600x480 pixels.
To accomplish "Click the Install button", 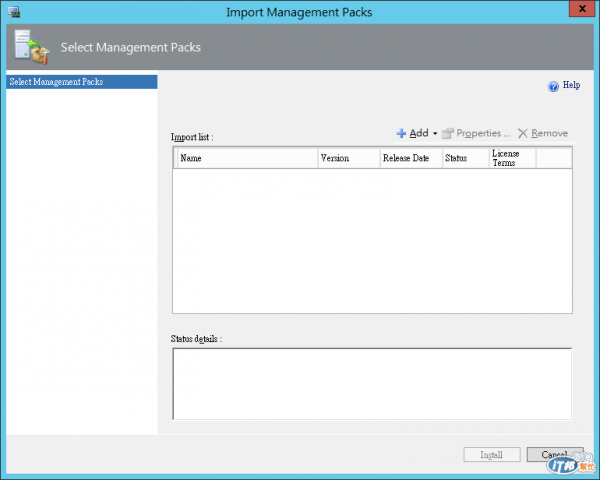I will [492, 454].
